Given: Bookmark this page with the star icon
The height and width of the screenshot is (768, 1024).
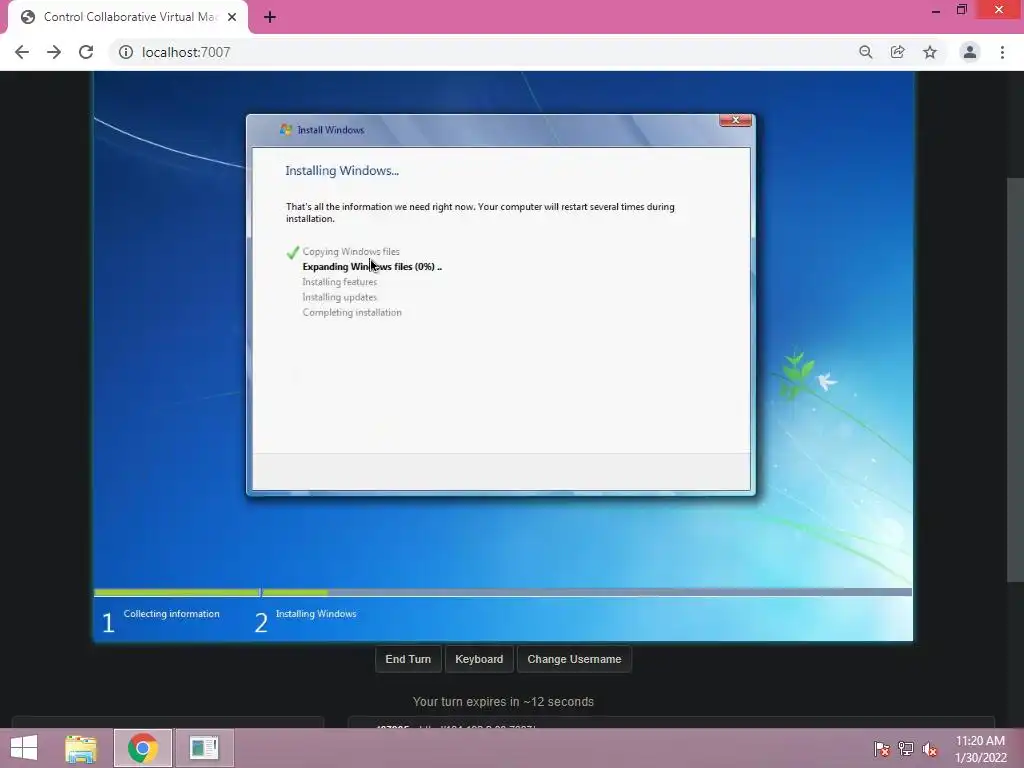Looking at the screenshot, I should pos(930,52).
